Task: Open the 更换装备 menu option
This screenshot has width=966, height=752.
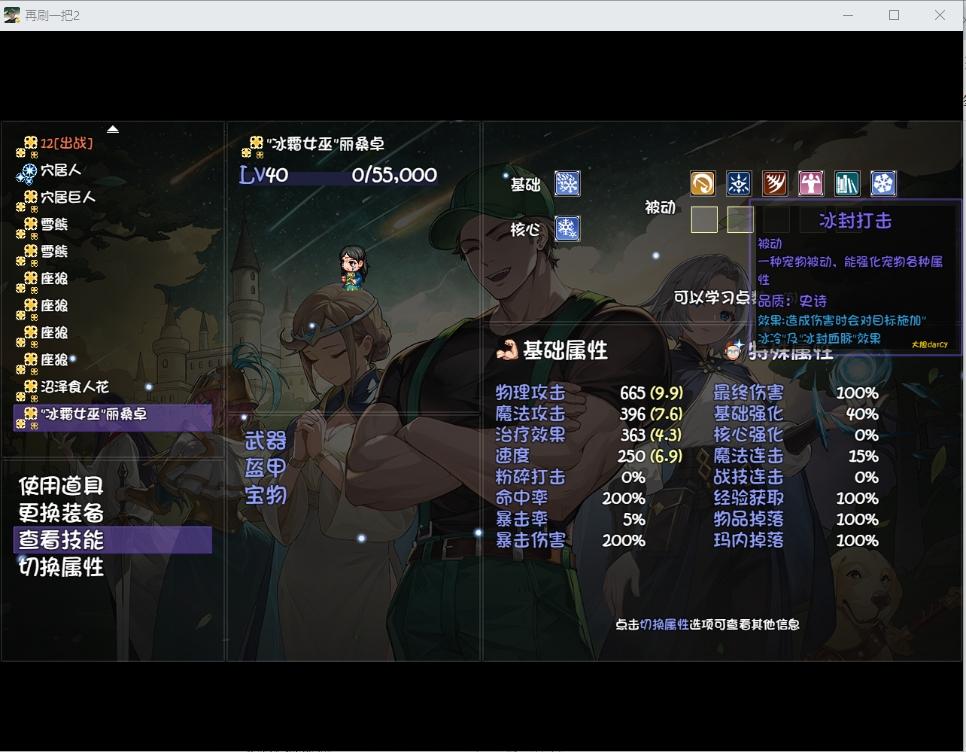Action: 61,513
